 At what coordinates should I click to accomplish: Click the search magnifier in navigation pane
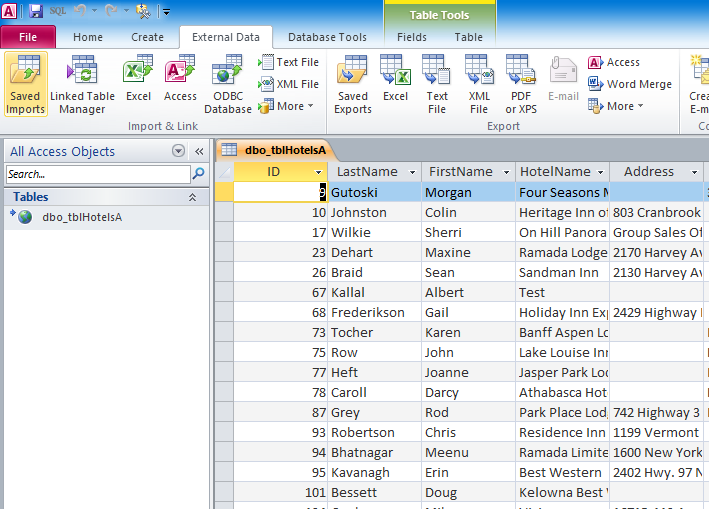(x=199, y=174)
